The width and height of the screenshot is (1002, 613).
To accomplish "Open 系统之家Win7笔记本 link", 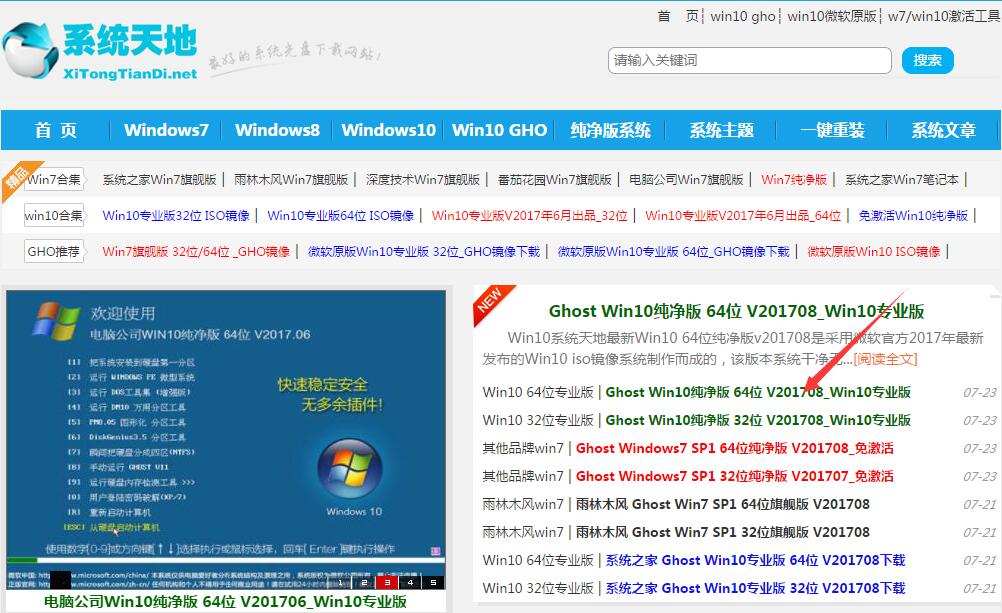I will [x=902, y=180].
